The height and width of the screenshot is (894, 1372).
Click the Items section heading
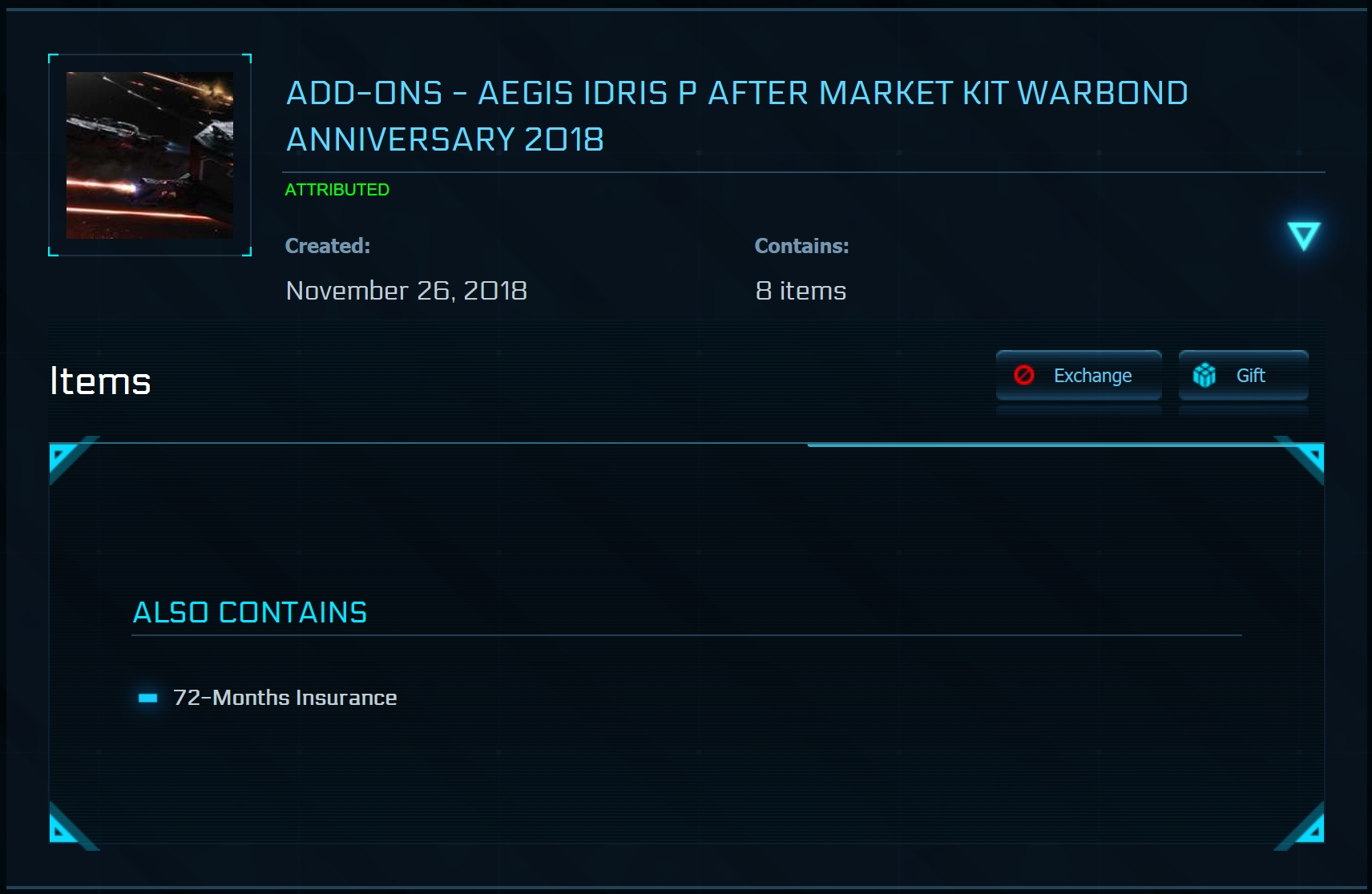click(100, 381)
